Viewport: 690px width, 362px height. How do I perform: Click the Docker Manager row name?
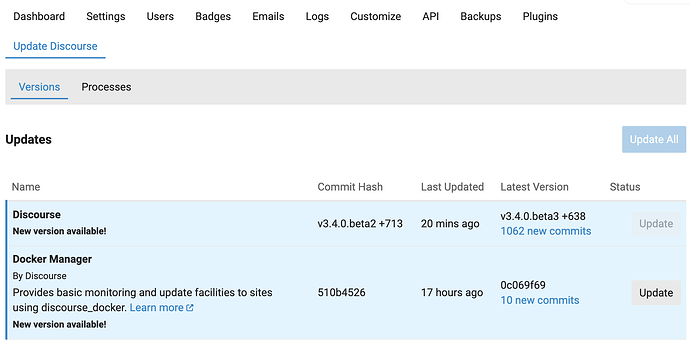(52, 259)
